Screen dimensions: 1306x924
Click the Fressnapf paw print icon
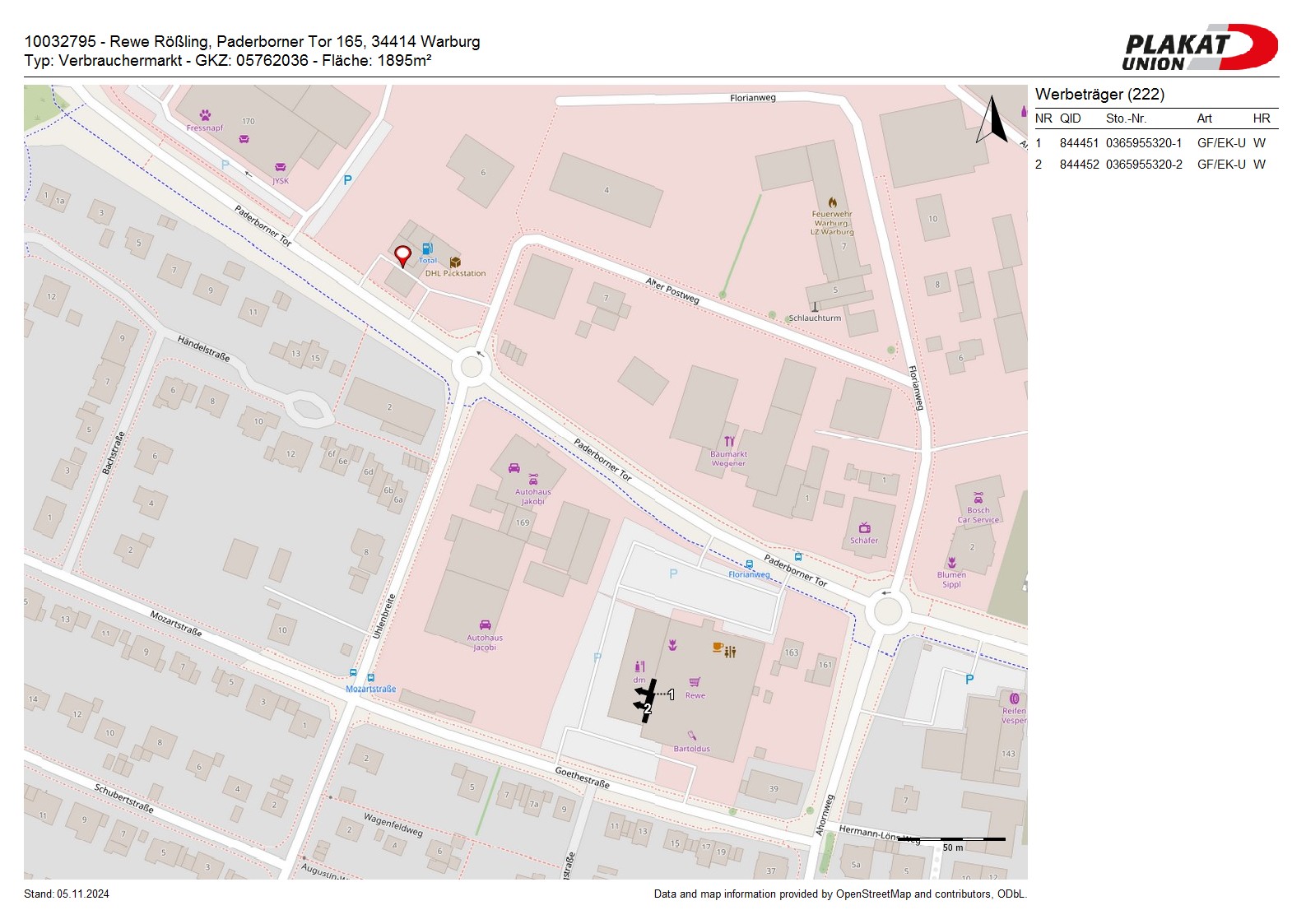[x=205, y=116]
